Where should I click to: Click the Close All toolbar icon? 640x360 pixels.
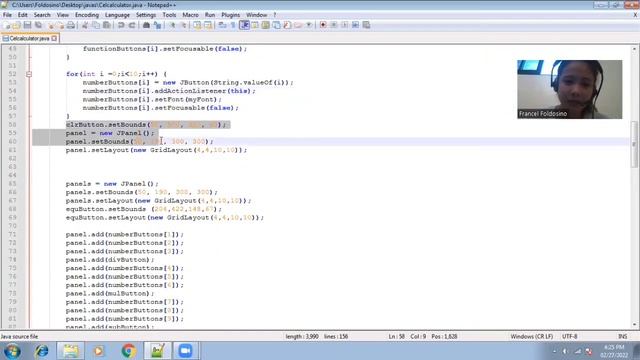pyautogui.click(x=61, y=25)
